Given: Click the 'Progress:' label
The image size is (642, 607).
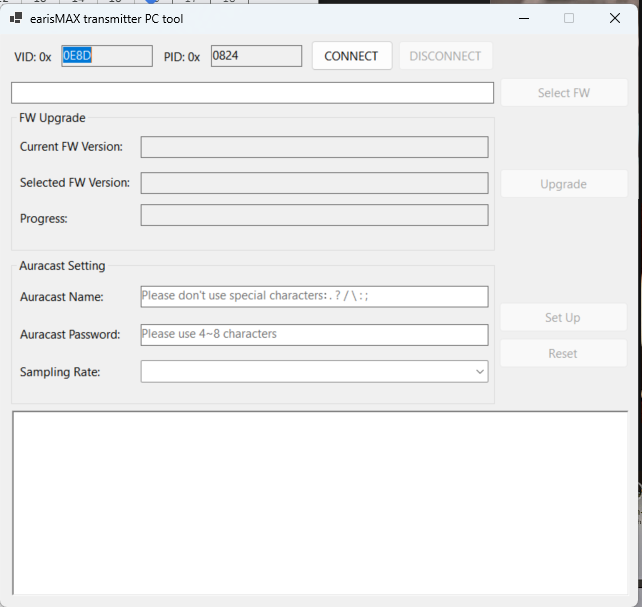Looking at the screenshot, I should 43,219.
